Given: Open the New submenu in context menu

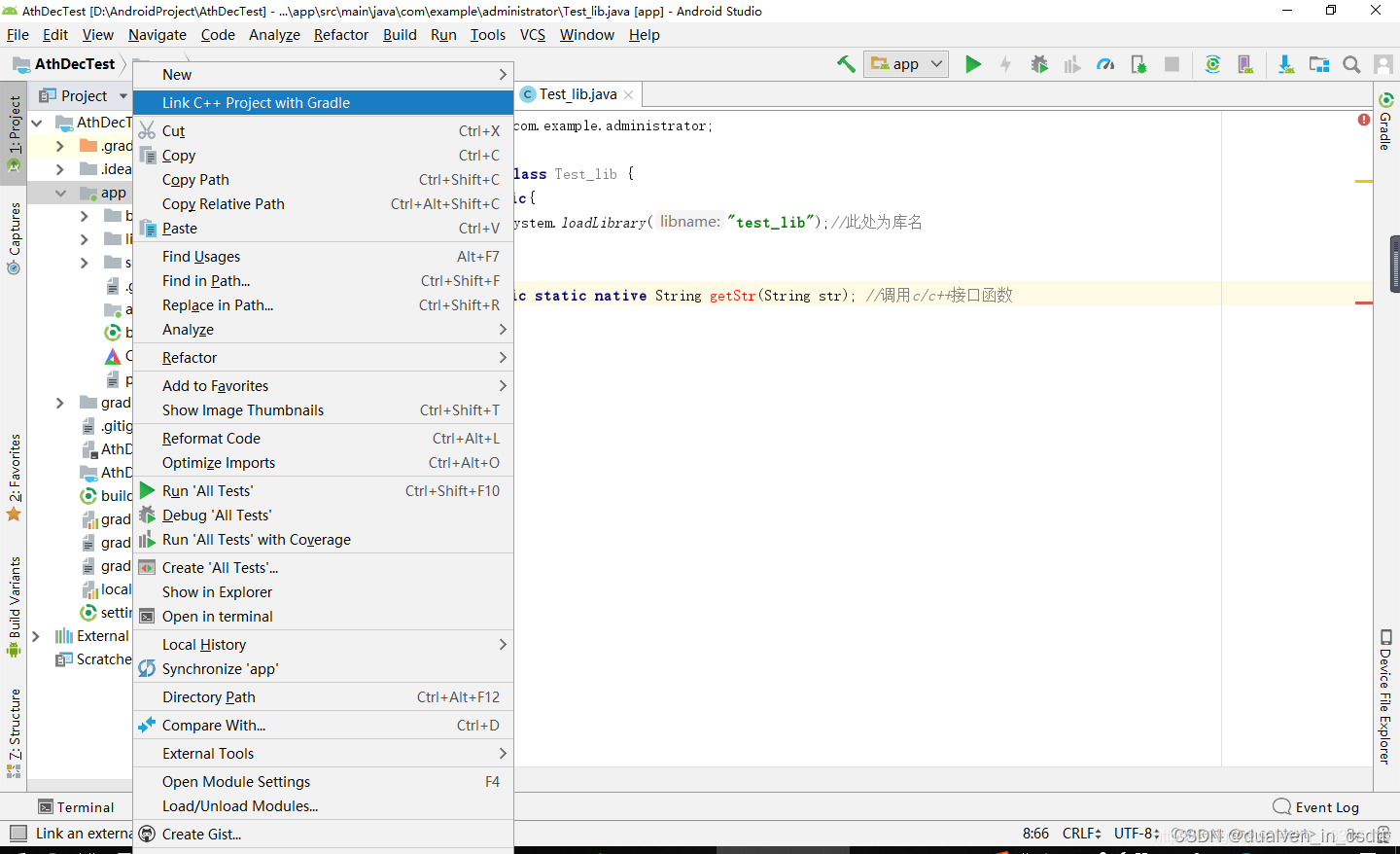Looking at the screenshot, I should (x=323, y=75).
